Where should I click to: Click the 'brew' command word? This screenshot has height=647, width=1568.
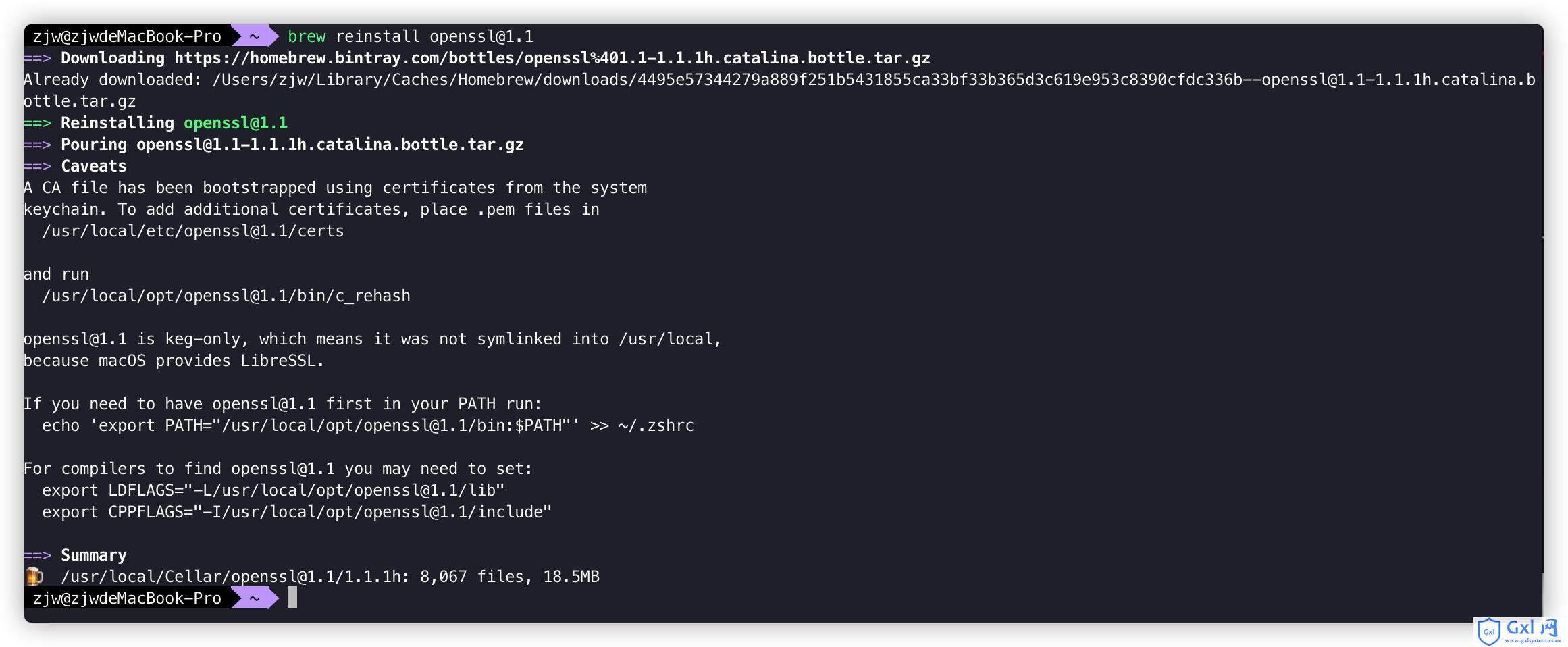pos(307,36)
